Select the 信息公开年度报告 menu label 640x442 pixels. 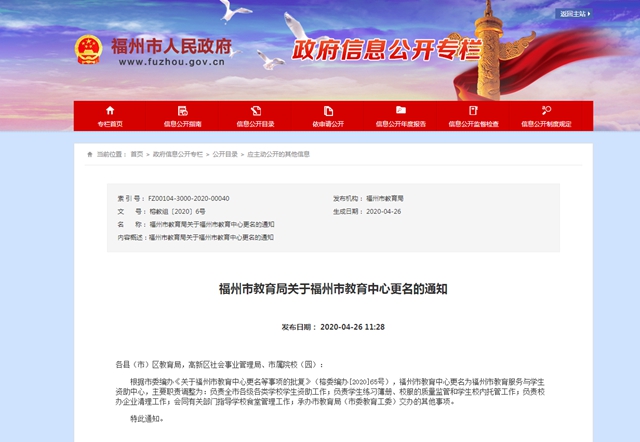point(400,124)
